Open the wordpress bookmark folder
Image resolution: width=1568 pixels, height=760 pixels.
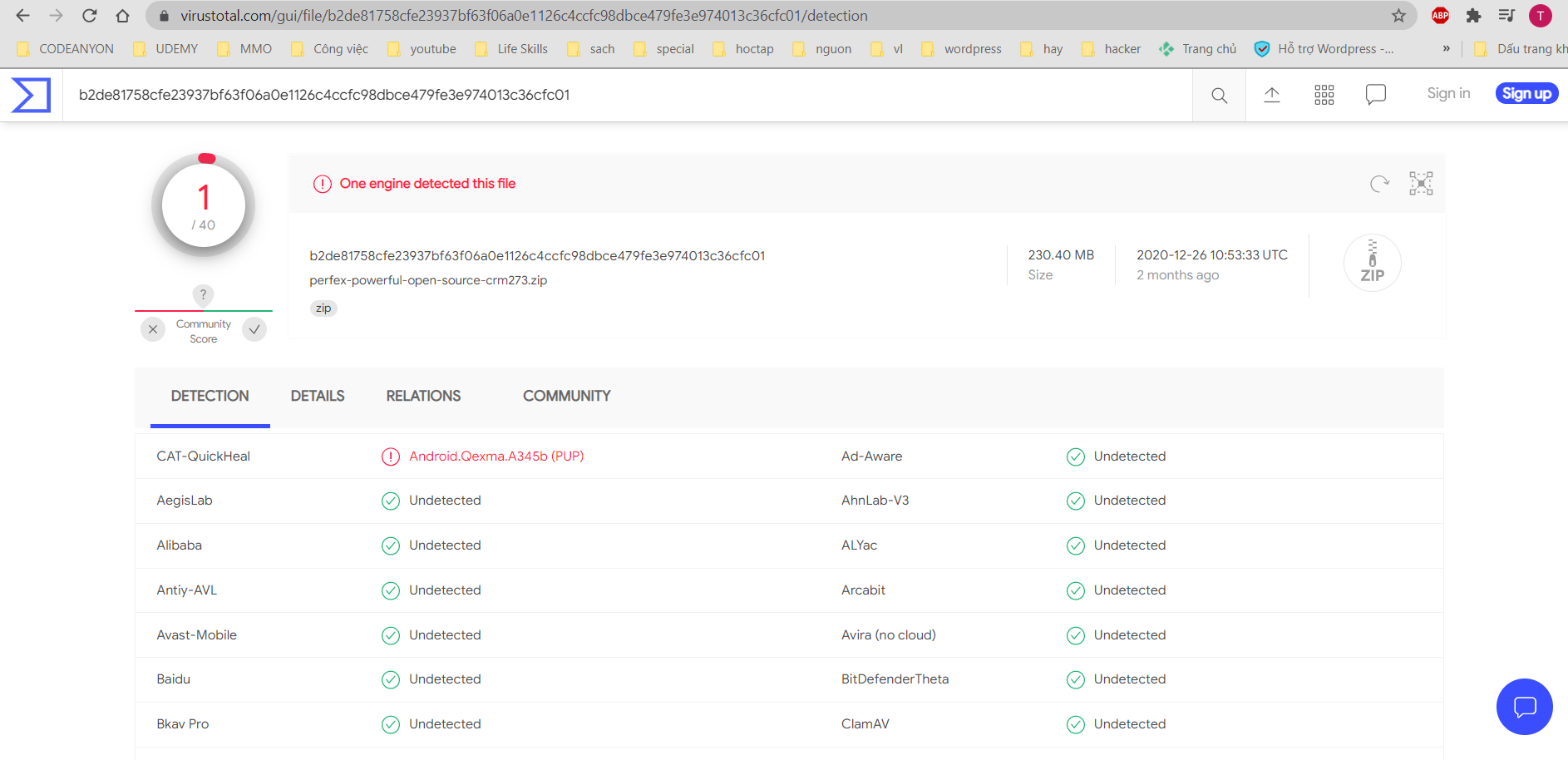962,49
